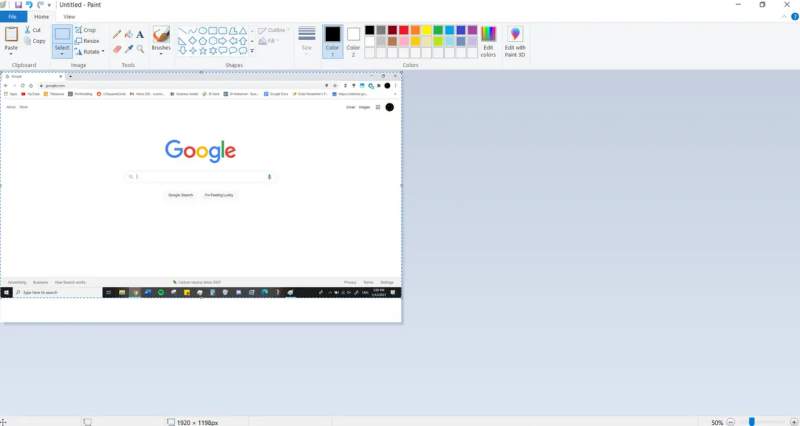The image size is (800, 426).
Task: Click the Brushes icon
Action: point(161,35)
